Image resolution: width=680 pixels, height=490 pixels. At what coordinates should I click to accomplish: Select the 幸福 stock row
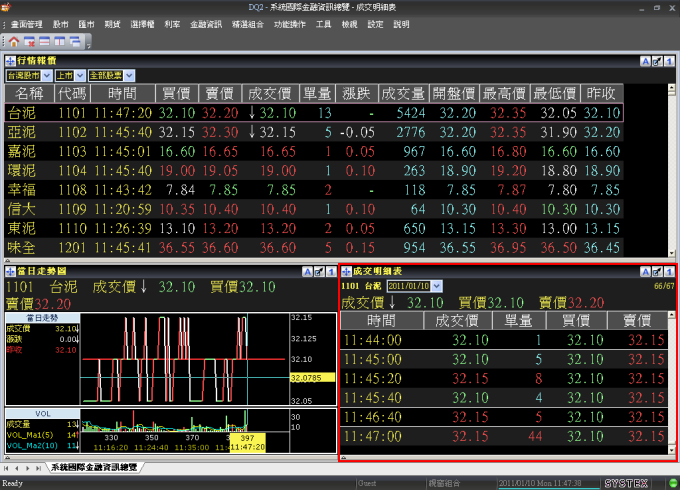(x=314, y=189)
